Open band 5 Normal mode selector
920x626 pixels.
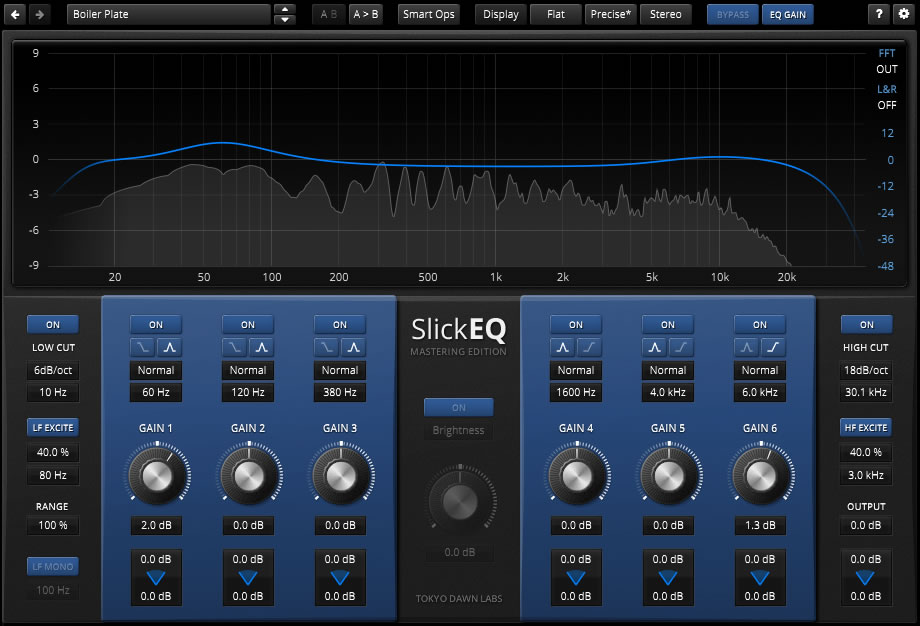tap(668, 370)
